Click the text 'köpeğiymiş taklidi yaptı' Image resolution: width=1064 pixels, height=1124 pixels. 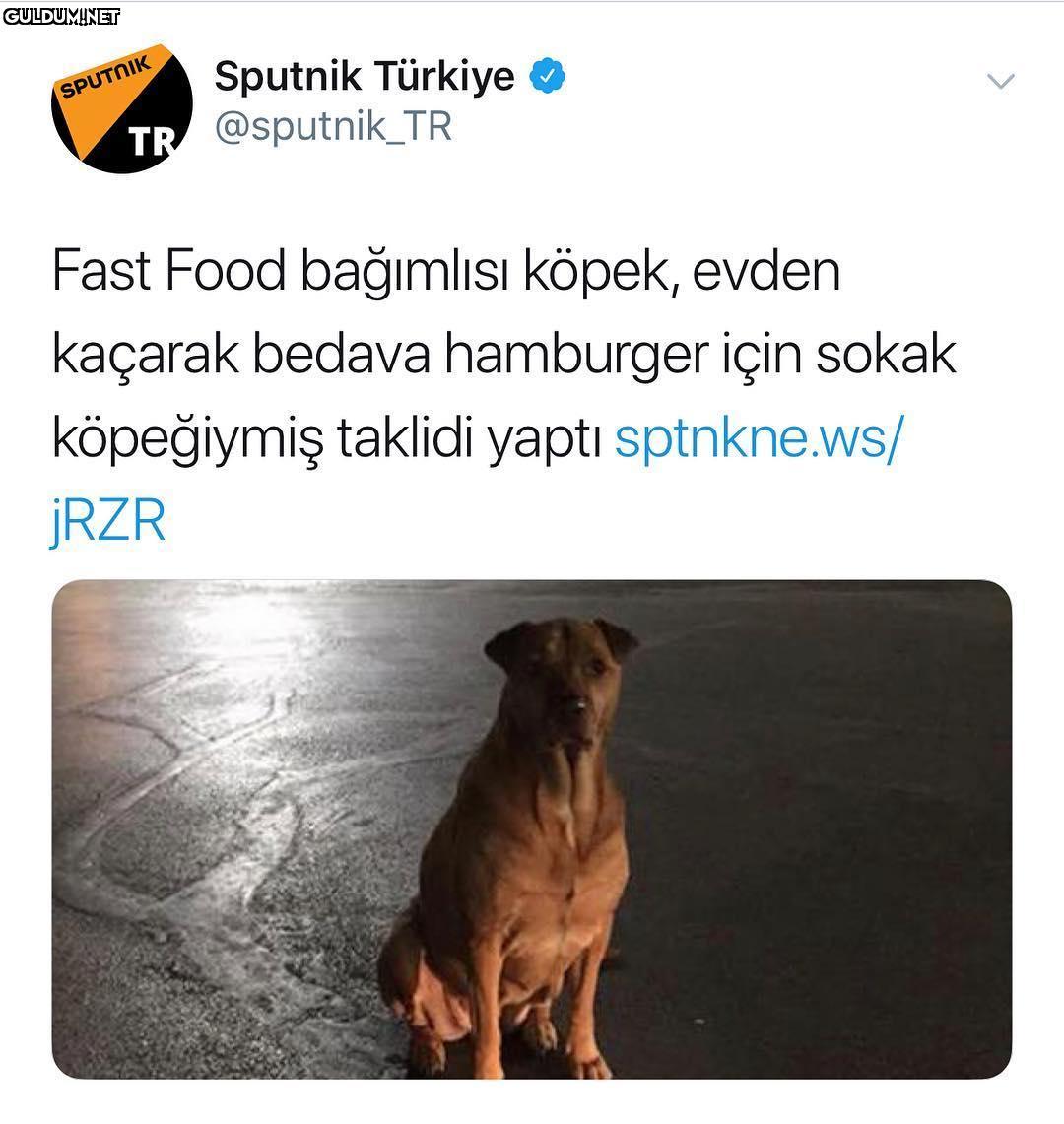327,438
